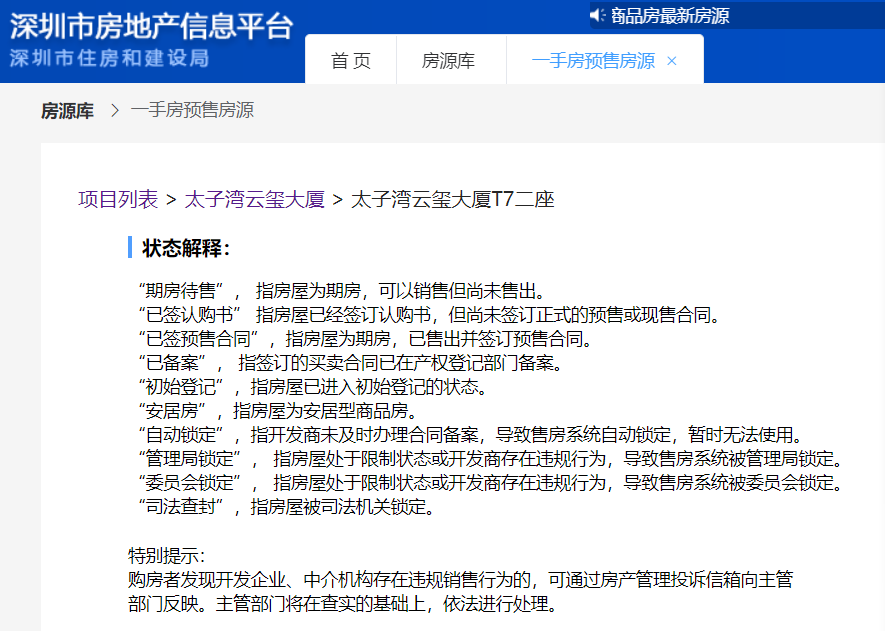
Task: Click the “自动锁定” explanation line
Action: click(x=471, y=435)
